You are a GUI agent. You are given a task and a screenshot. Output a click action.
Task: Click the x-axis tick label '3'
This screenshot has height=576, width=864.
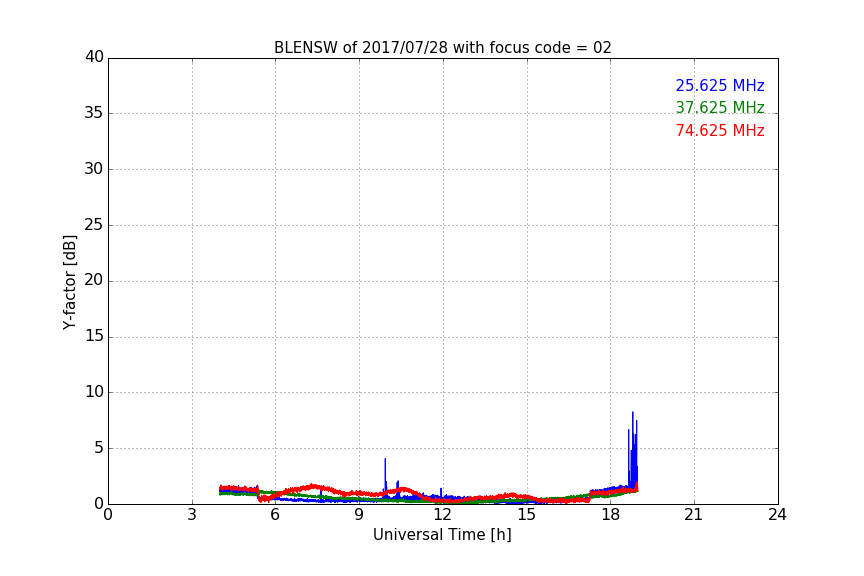192,515
